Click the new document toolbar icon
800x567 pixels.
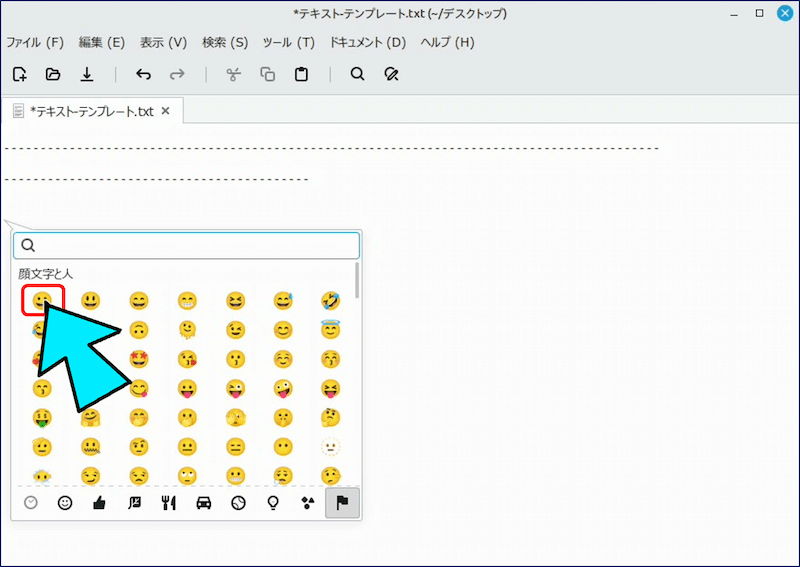tap(20, 74)
